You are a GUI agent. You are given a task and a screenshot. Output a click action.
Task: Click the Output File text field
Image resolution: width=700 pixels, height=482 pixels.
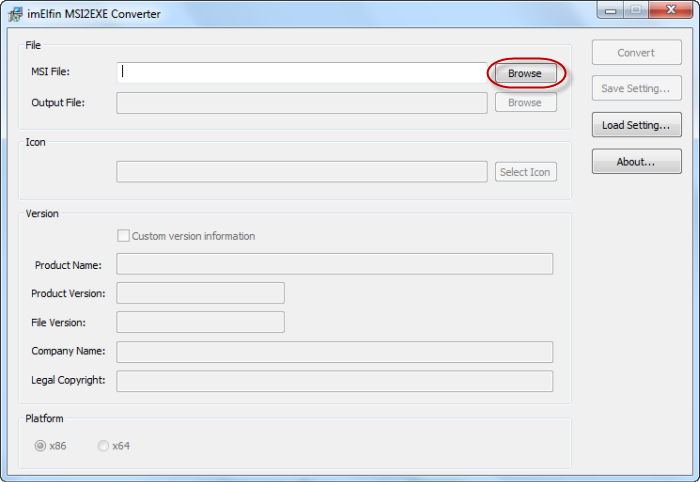302,103
